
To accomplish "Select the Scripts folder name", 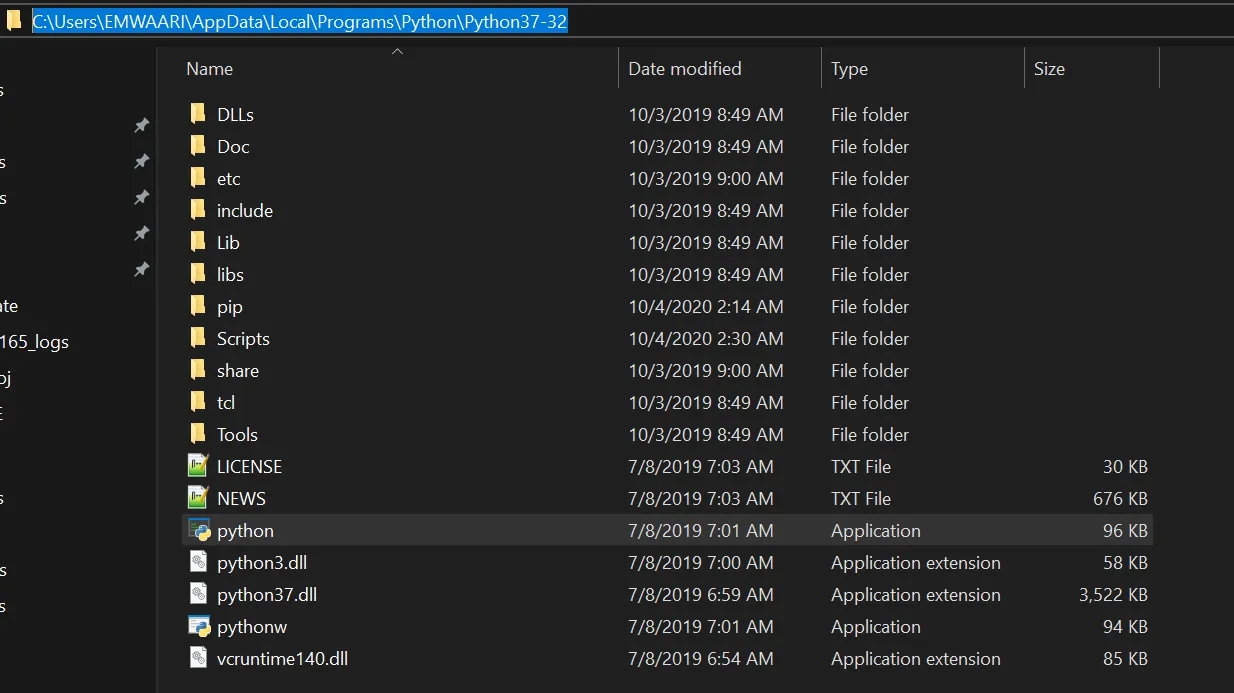I will [x=243, y=339].
